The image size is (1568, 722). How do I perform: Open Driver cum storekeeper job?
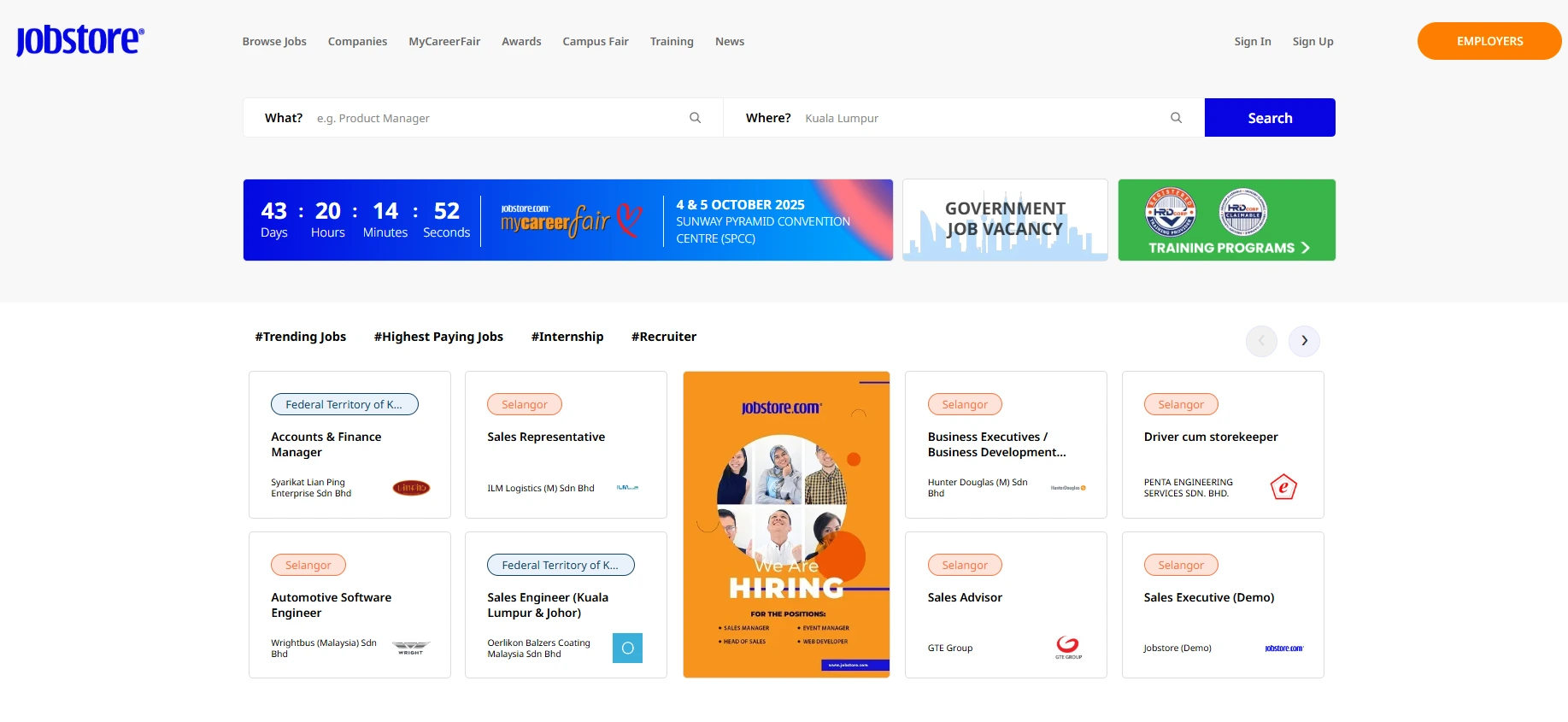tap(1211, 437)
